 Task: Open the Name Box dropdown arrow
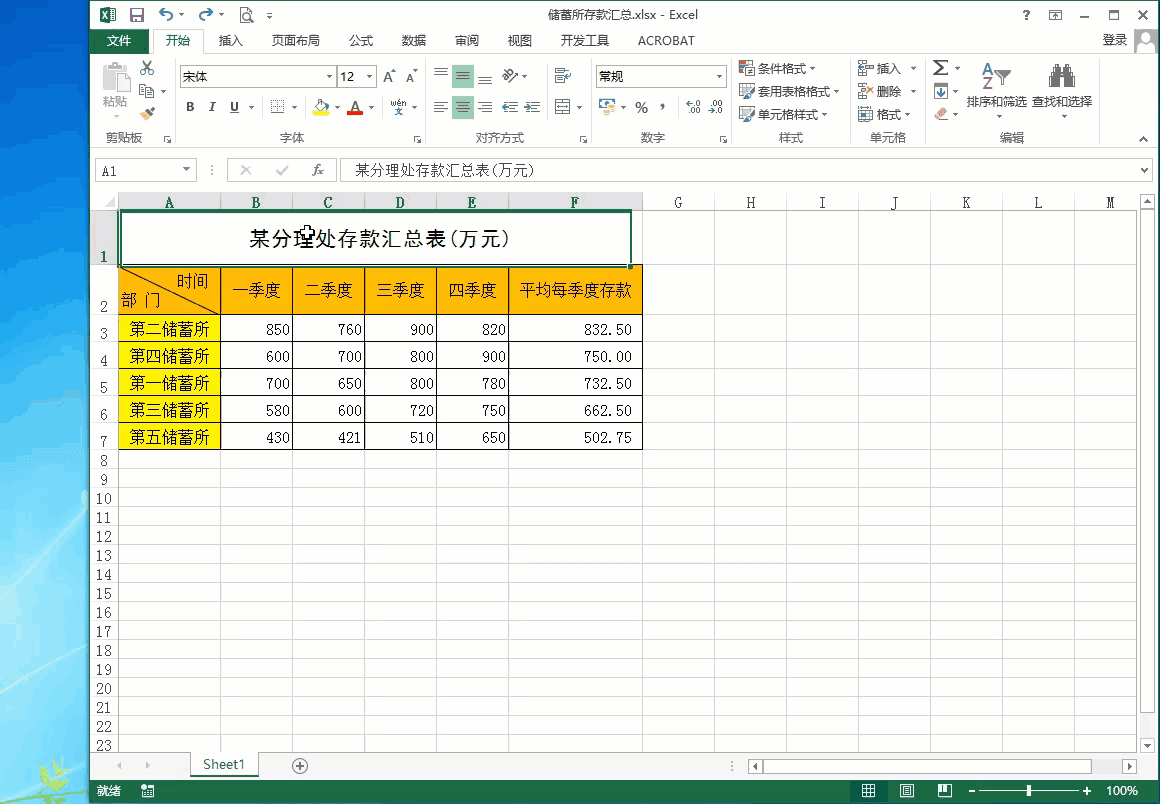coord(186,171)
